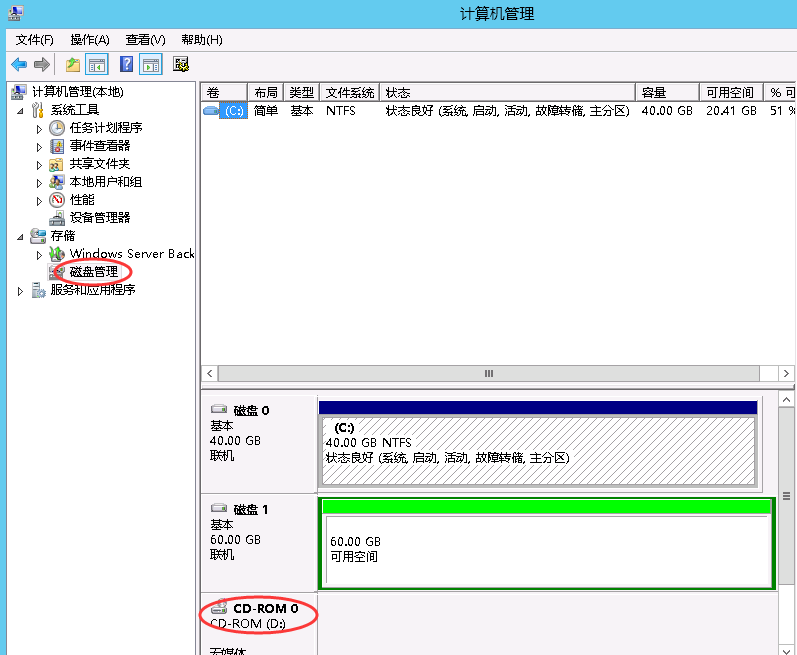Click the rightmost settings toolbar icon
The height and width of the screenshot is (655, 797).
[181, 65]
